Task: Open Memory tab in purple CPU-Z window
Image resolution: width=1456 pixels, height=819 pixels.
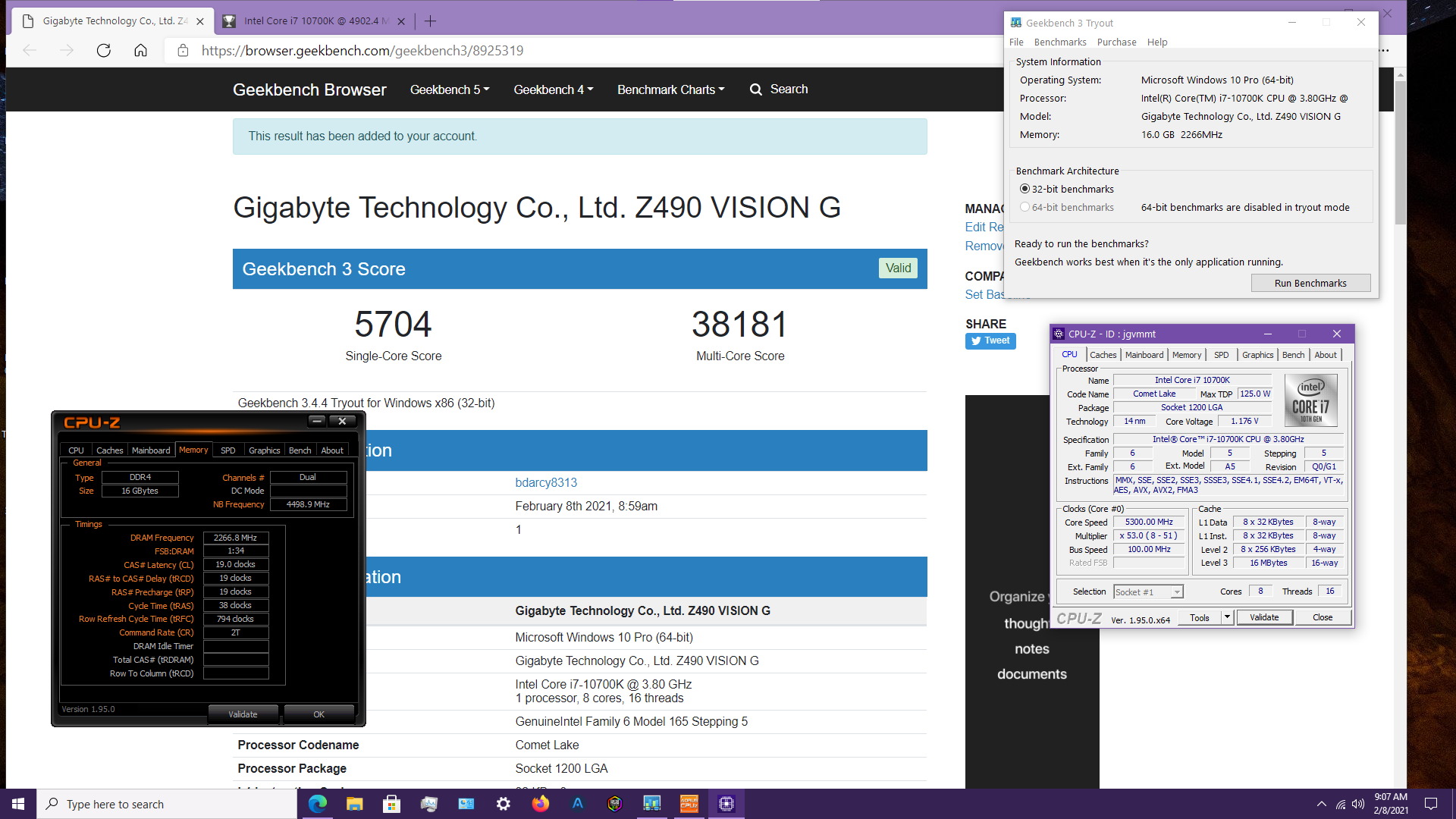Action: (1186, 355)
